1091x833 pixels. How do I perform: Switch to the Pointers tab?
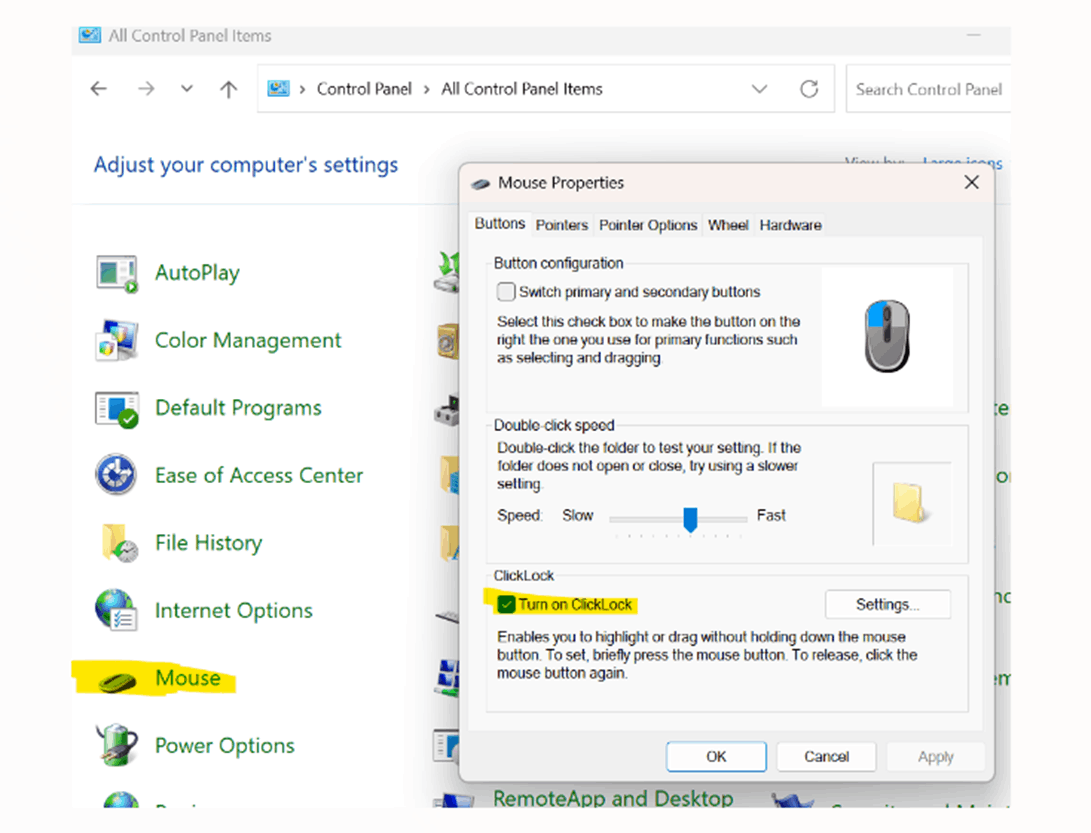pyautogui.click(x=562, y=225)
